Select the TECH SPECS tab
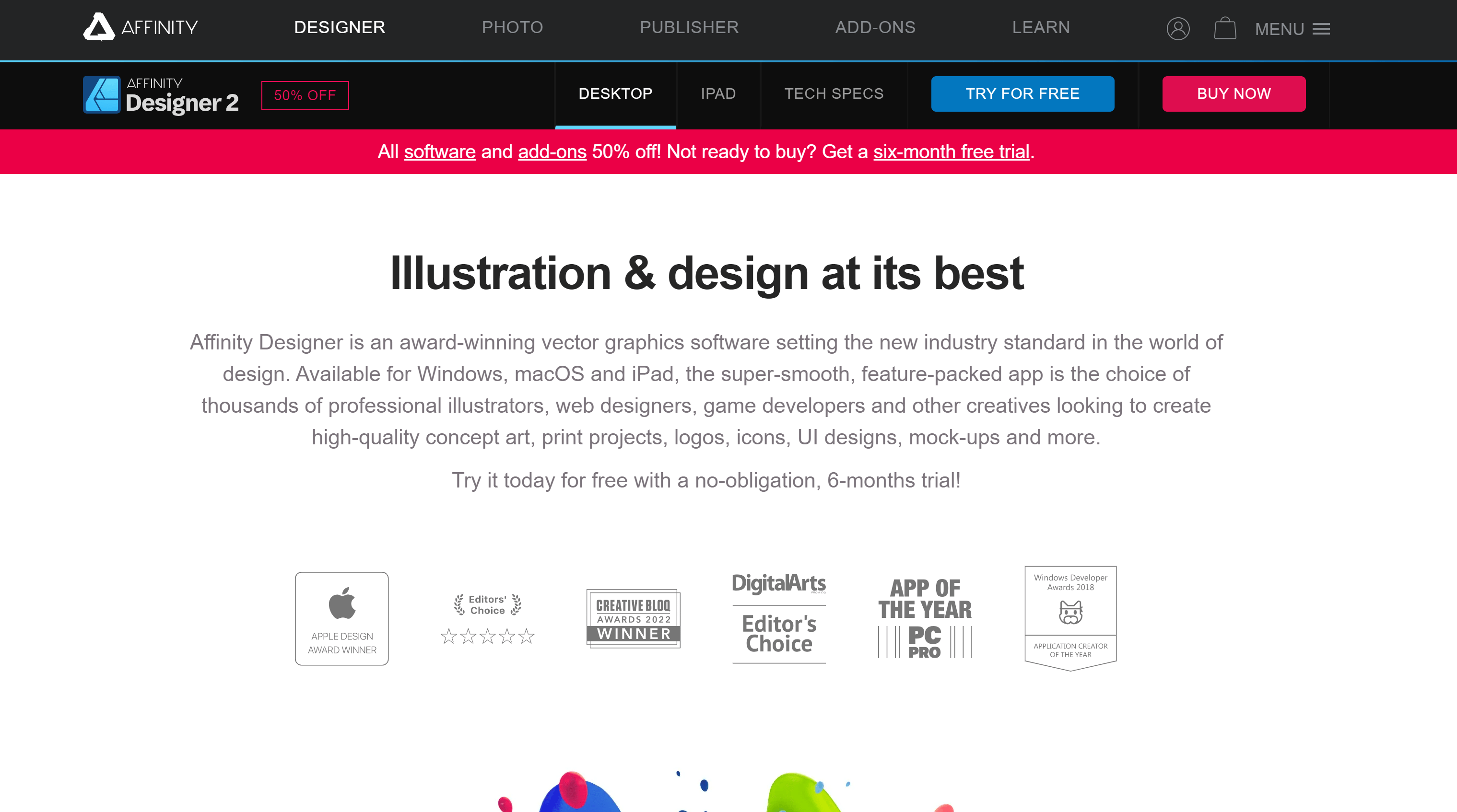The height and width of the screenshot is (812, 1457). (x=835, y=94)
